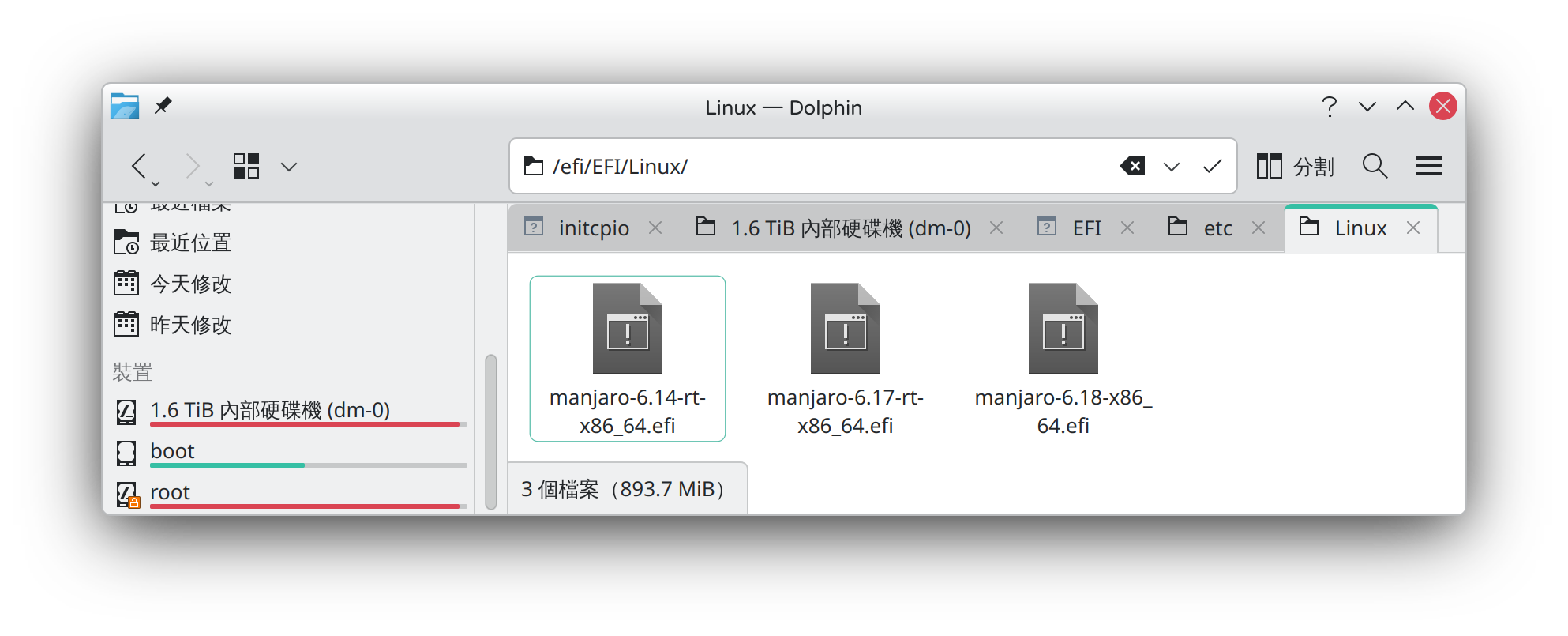
Task: Click the pin window icon
Action: click(163, 106)
